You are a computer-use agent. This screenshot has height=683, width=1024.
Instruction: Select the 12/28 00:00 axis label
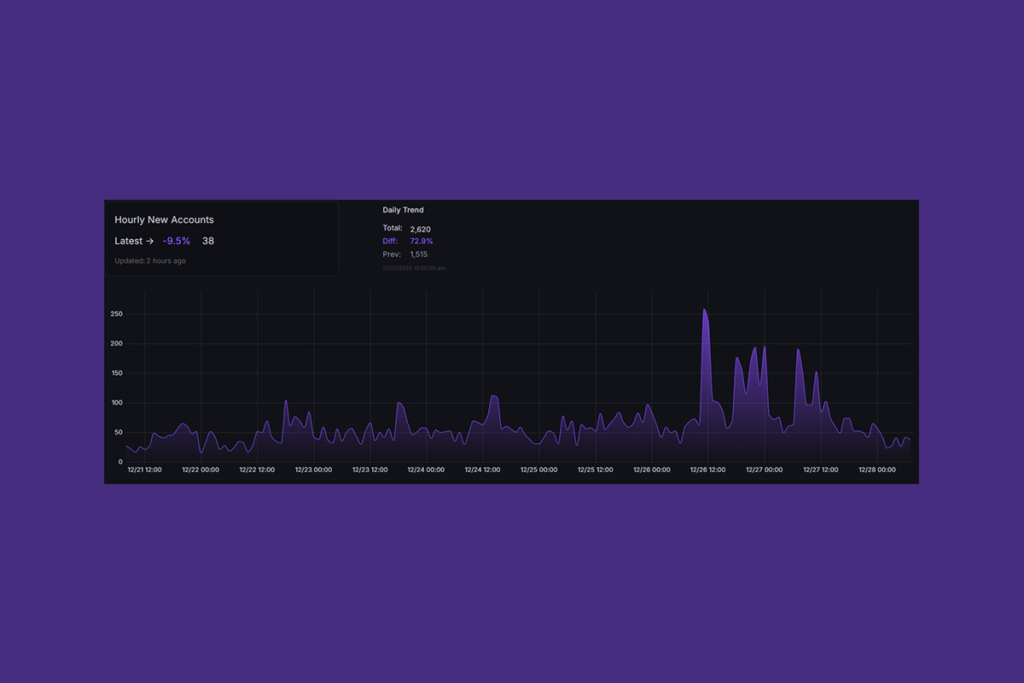pos(877,468)
